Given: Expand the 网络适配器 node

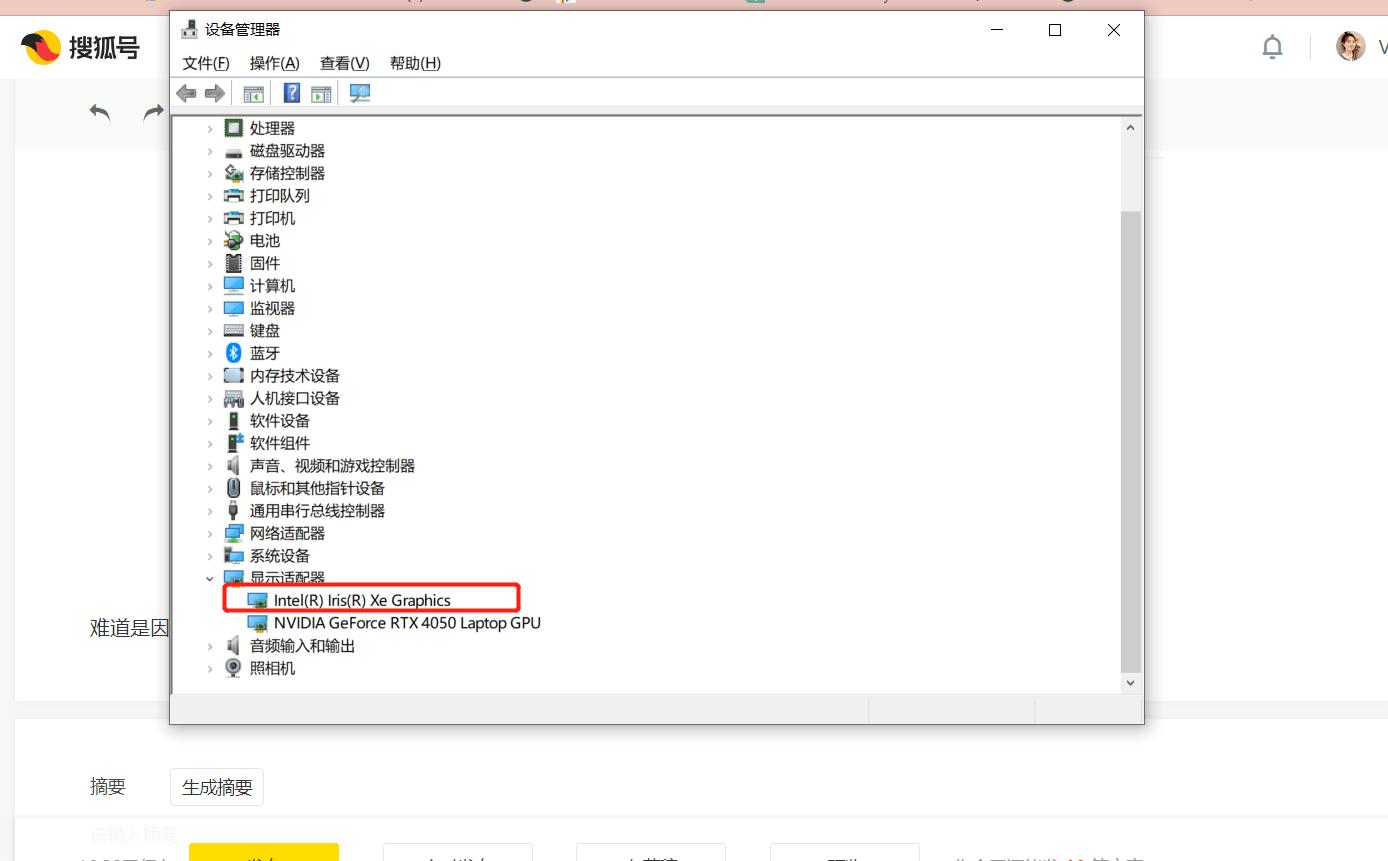Looking at the screenshot, I should pos(210,533).
